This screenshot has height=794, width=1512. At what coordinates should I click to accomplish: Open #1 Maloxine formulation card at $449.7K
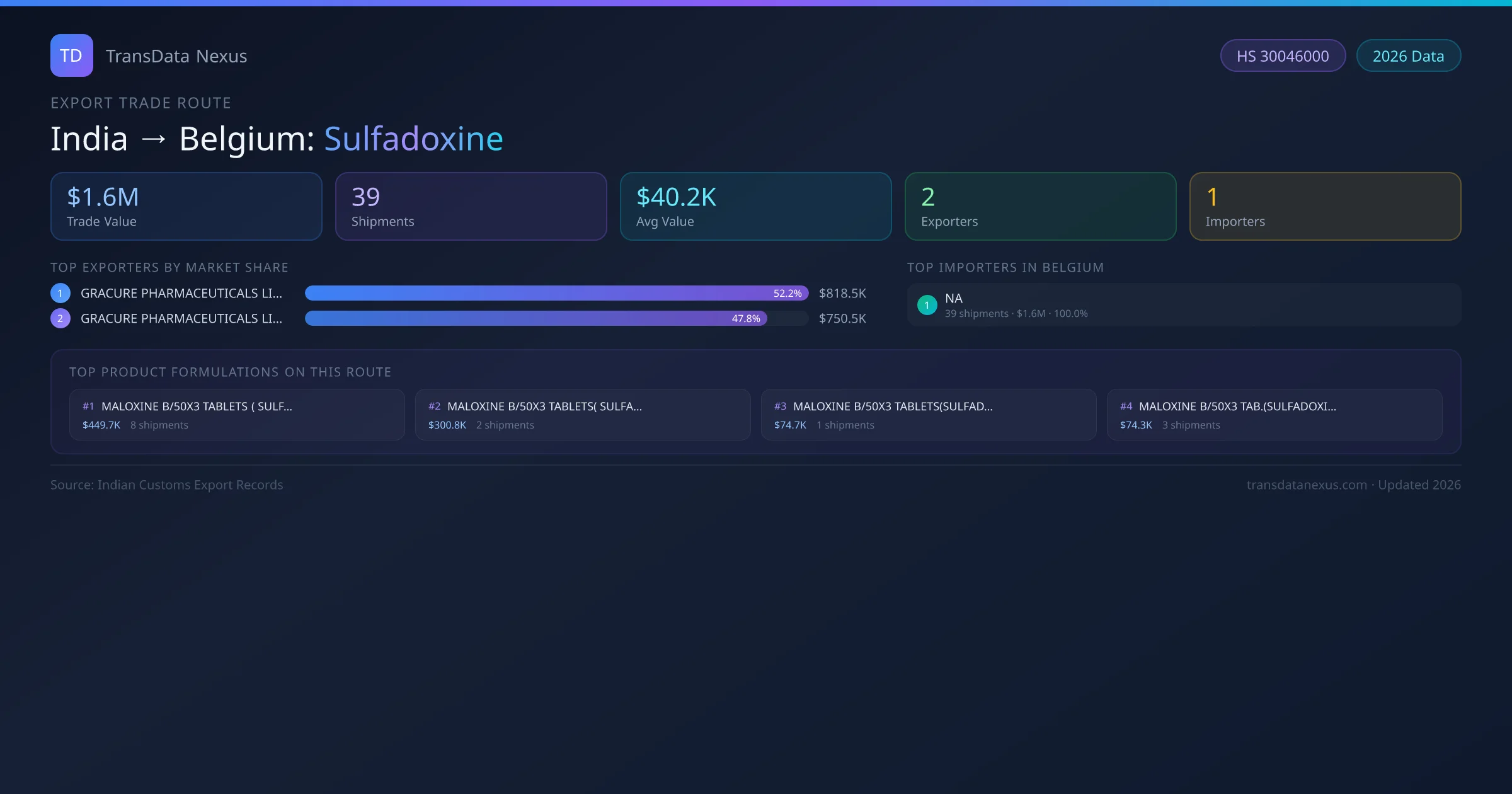237,415
